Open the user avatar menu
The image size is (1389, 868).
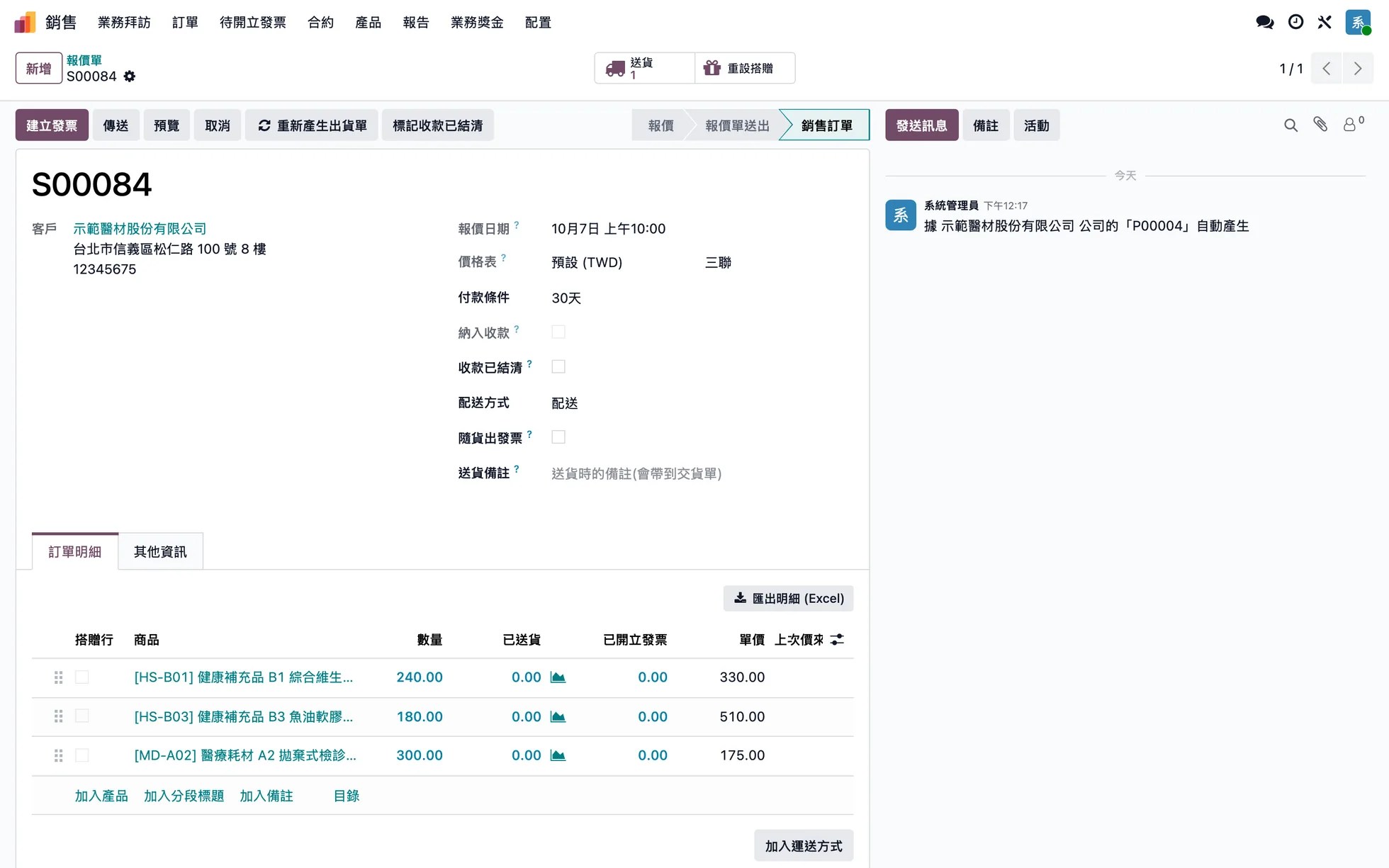click(x=1358, y=22)
